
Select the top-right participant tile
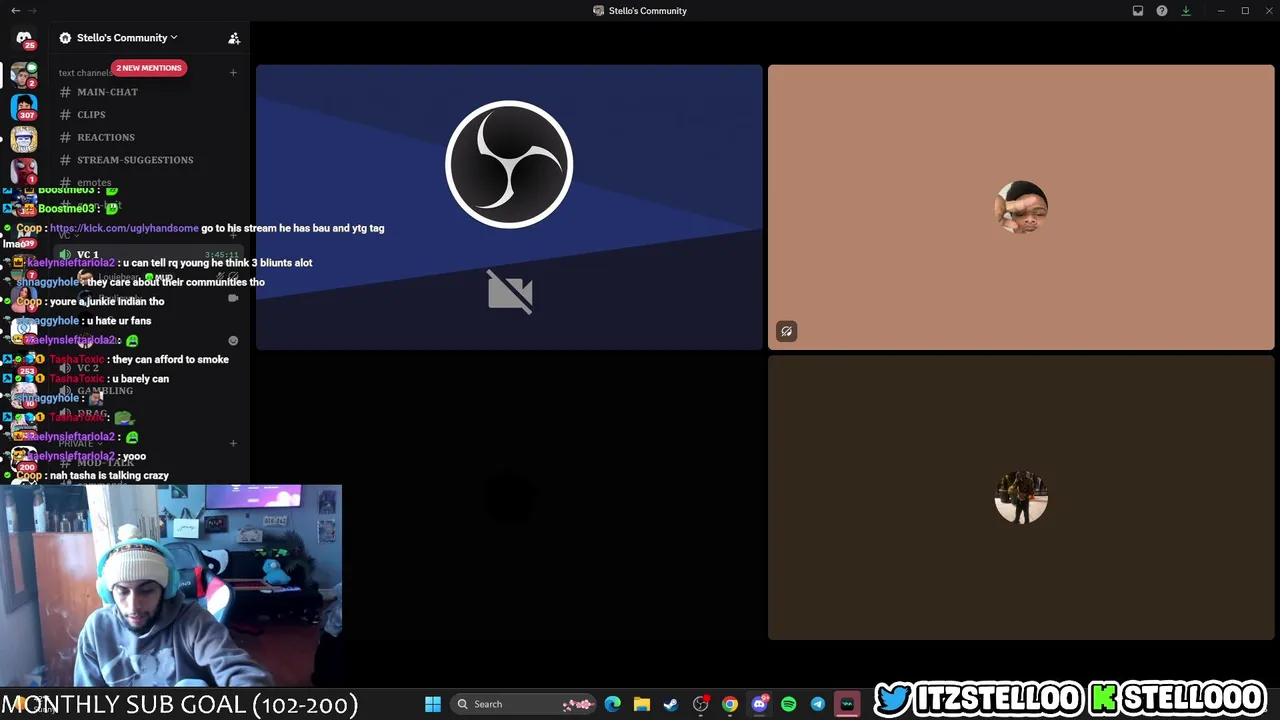click(1021, 207)
